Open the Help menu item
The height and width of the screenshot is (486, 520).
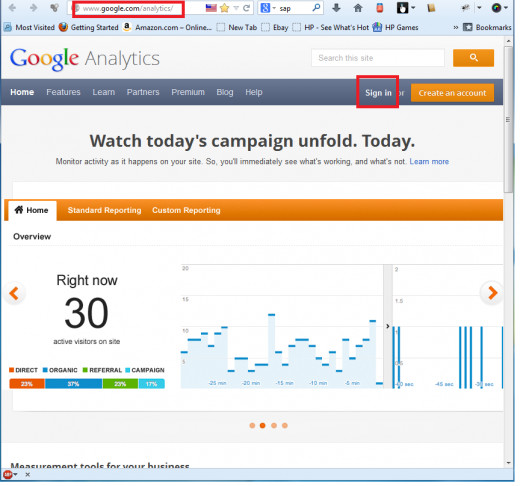[x=254, y=92]
